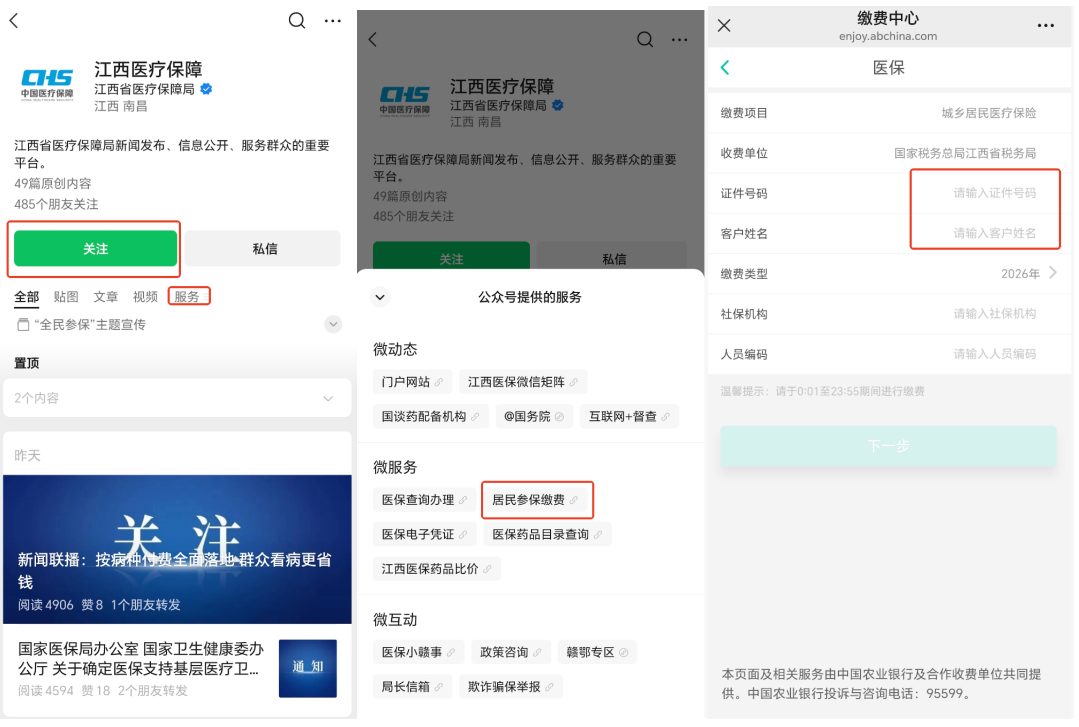Click the 下一步 button
This screenshot has width=1079, height=727.
888,446
